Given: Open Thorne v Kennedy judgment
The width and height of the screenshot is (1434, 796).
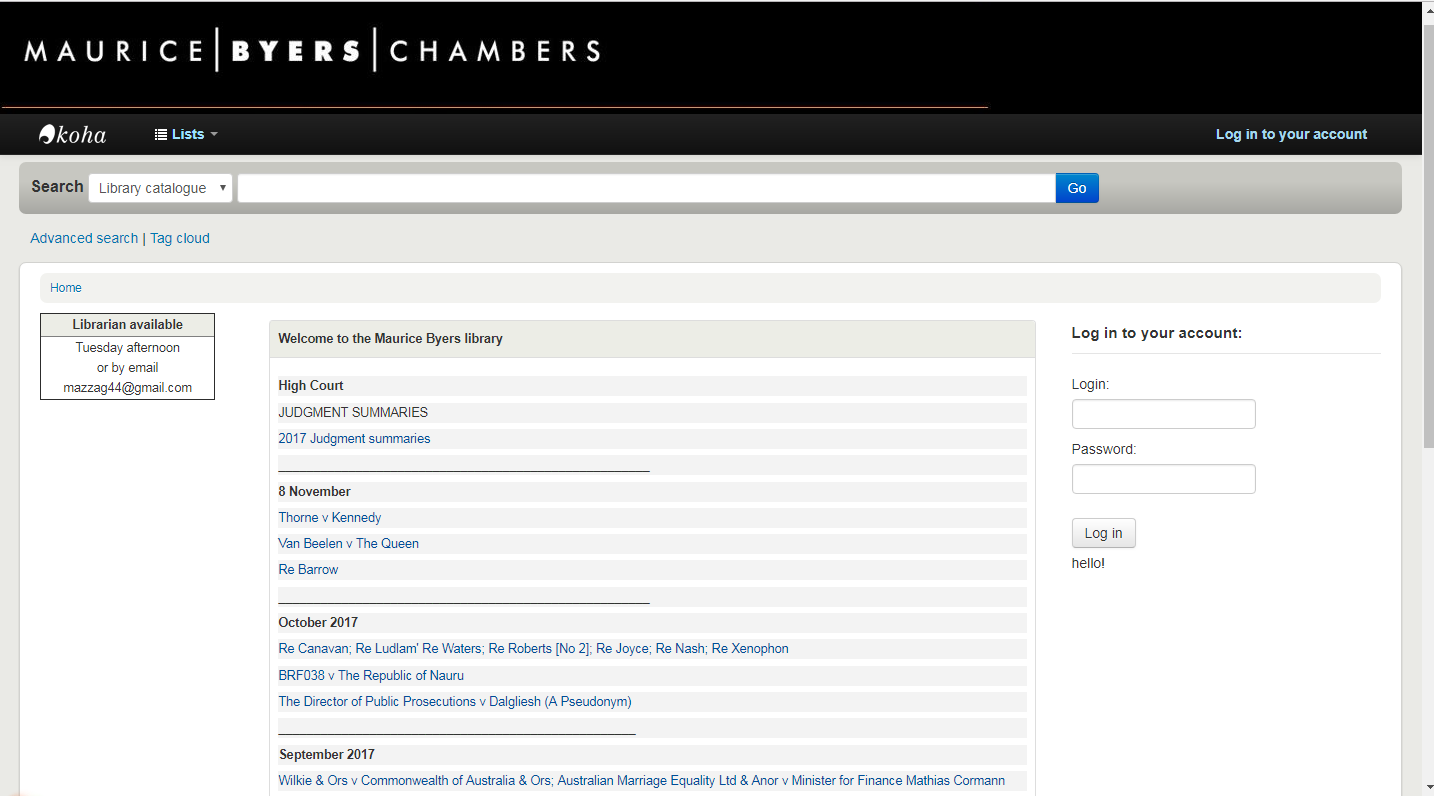Looking at the screenshot, I should click(x=329, y=517).
